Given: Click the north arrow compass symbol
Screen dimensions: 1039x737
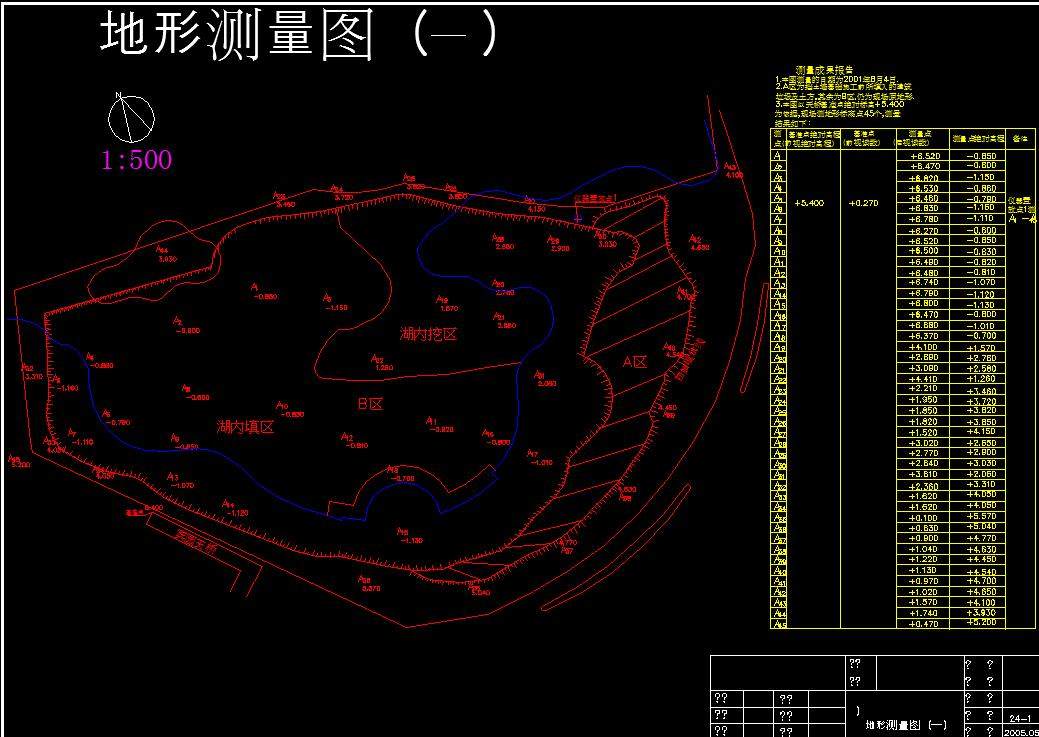Looking at the screenshot, I should 132,118.
